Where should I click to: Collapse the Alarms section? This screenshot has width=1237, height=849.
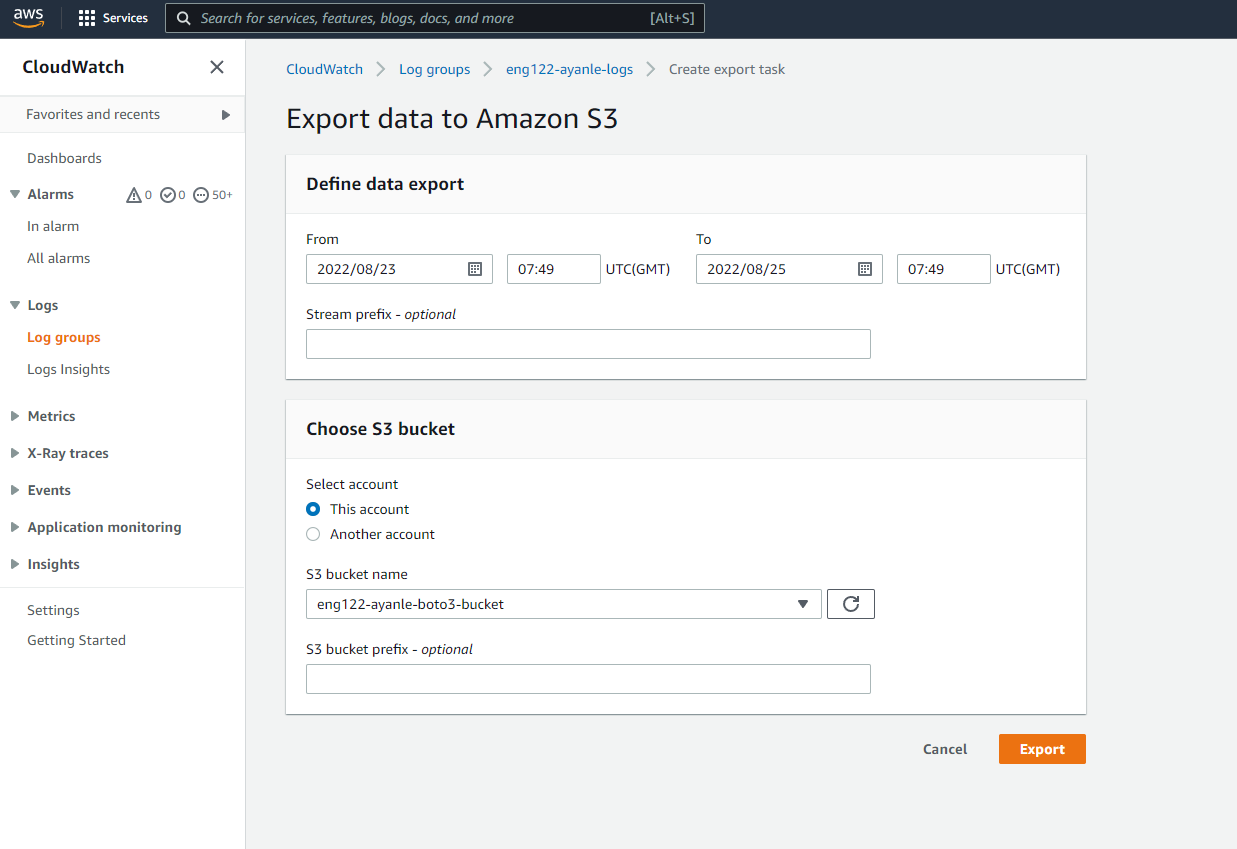tap(15, 194)
